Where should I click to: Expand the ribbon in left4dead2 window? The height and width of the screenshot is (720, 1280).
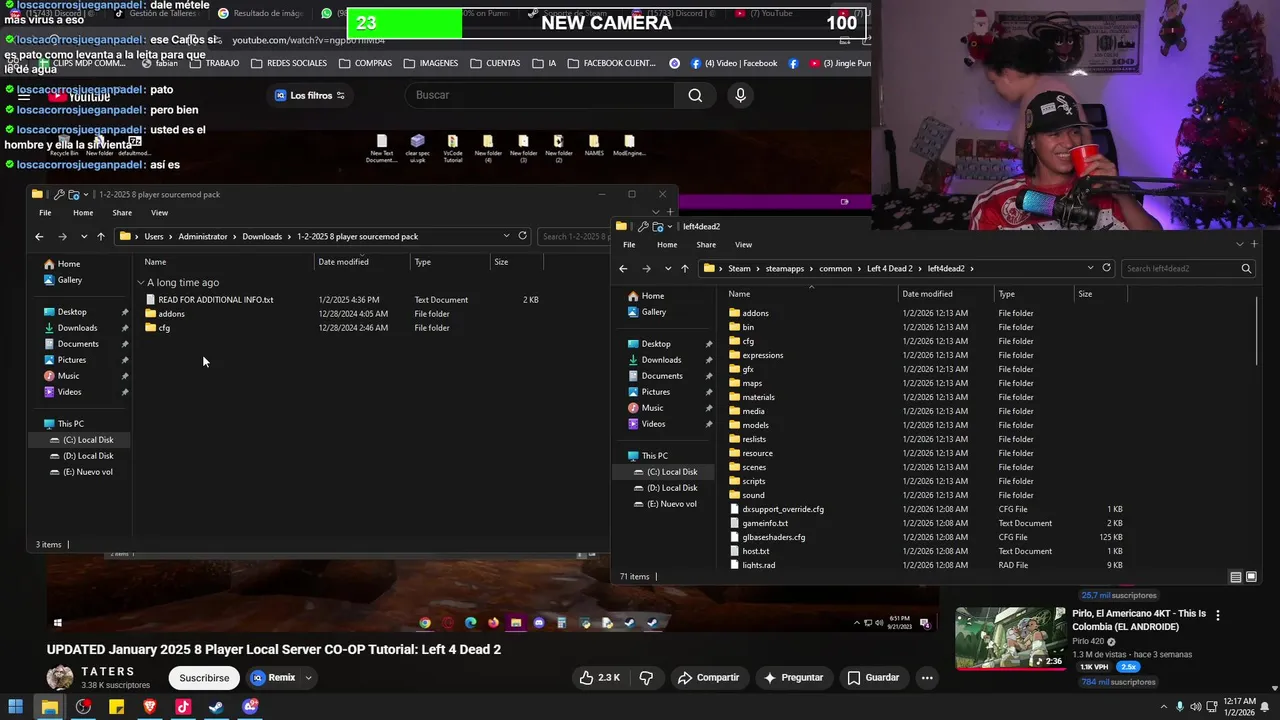tap(1240, 244)
